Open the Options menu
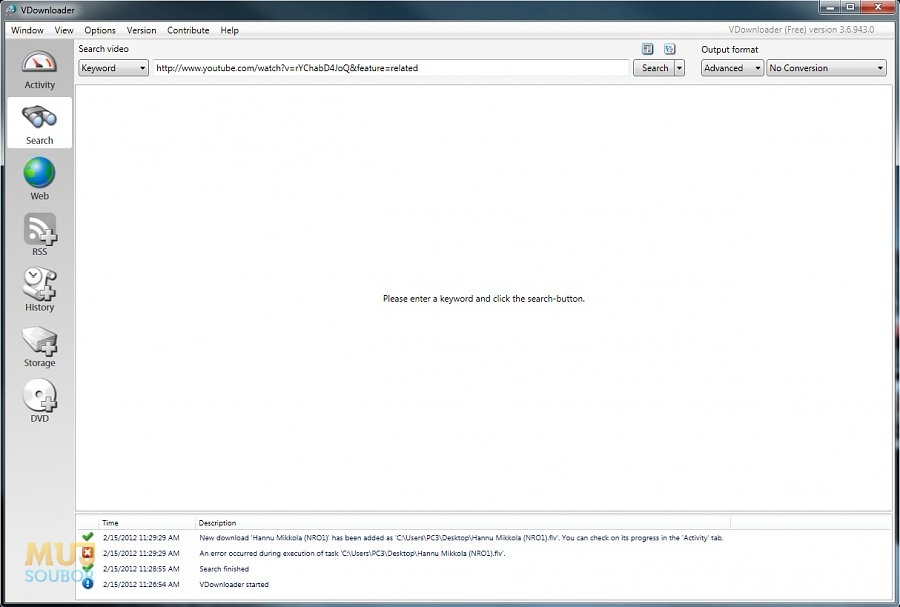The height and width of the screenshot is (607, 900). (100, 30)
